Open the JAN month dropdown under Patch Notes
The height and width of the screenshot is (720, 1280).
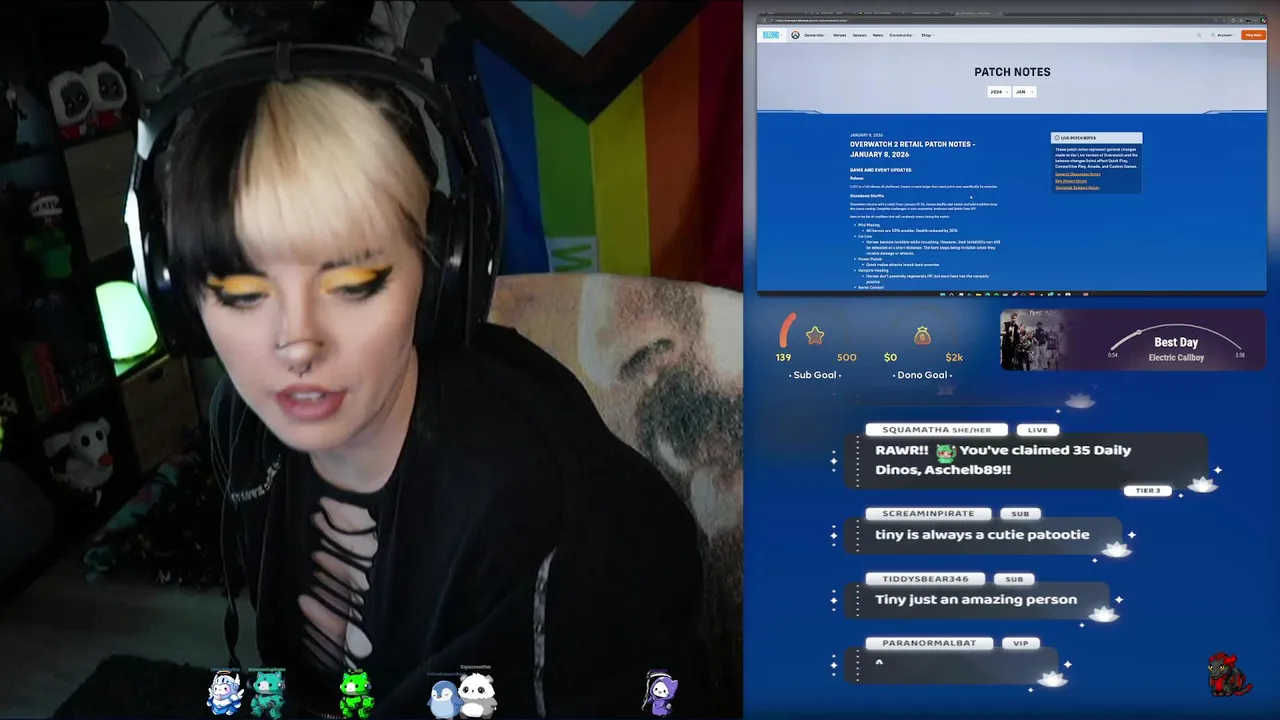point(1024,91)
